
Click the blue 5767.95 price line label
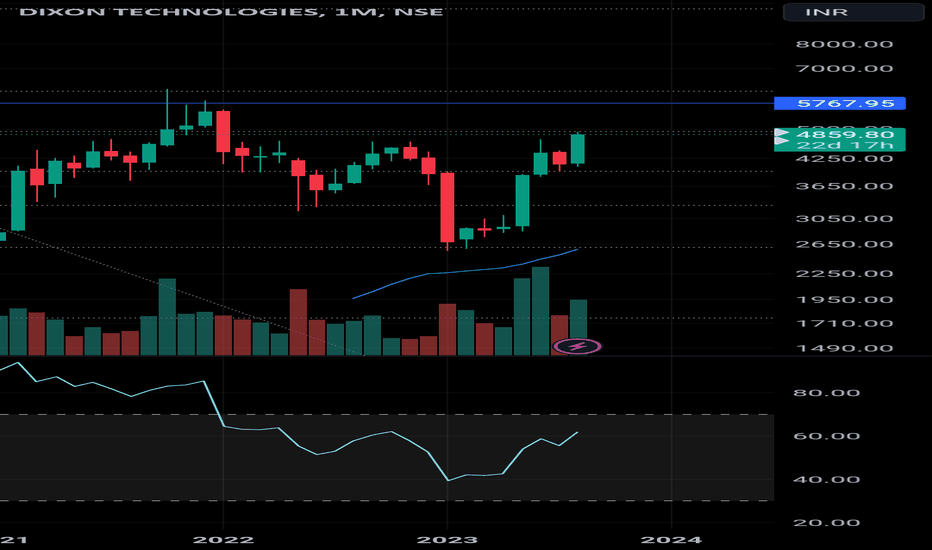[x=839, y=103]
